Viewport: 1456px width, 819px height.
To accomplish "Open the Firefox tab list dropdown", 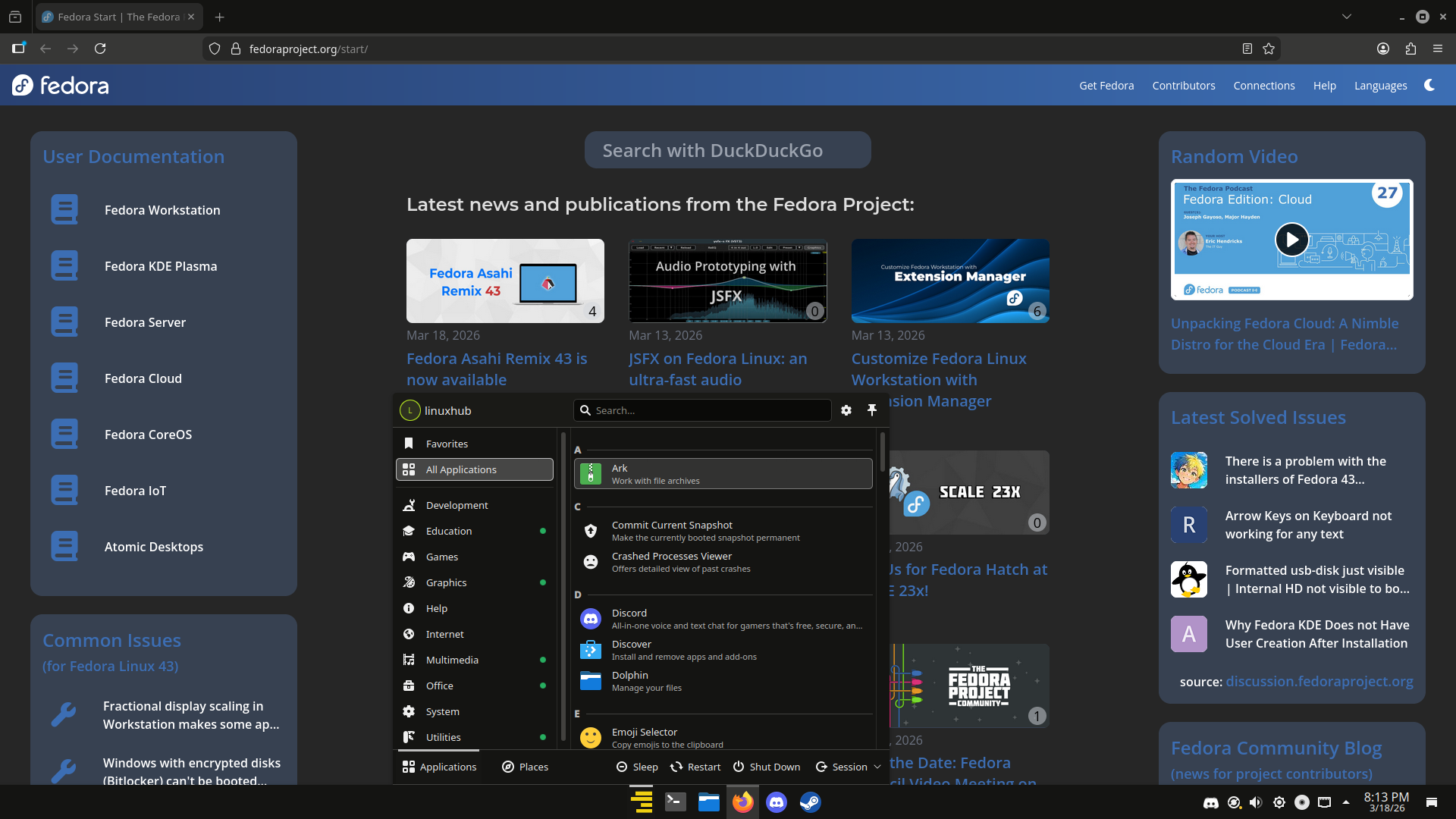I will pos(1347,17).
